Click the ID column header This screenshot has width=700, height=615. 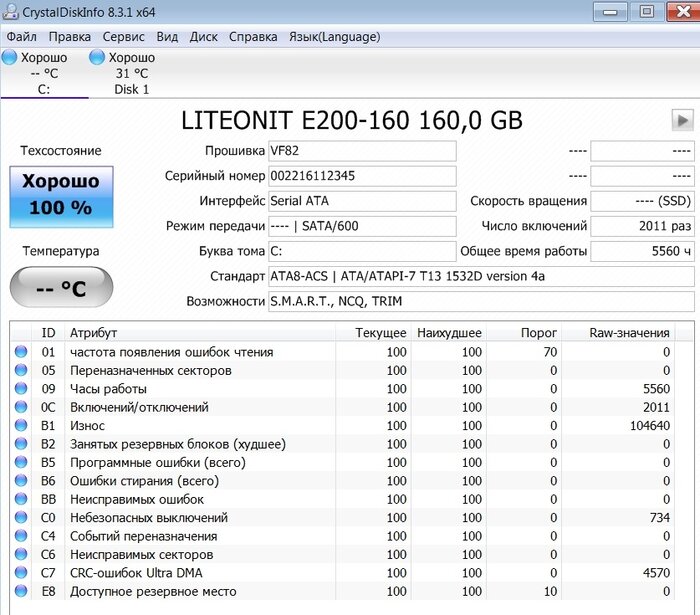coord(48,332)
